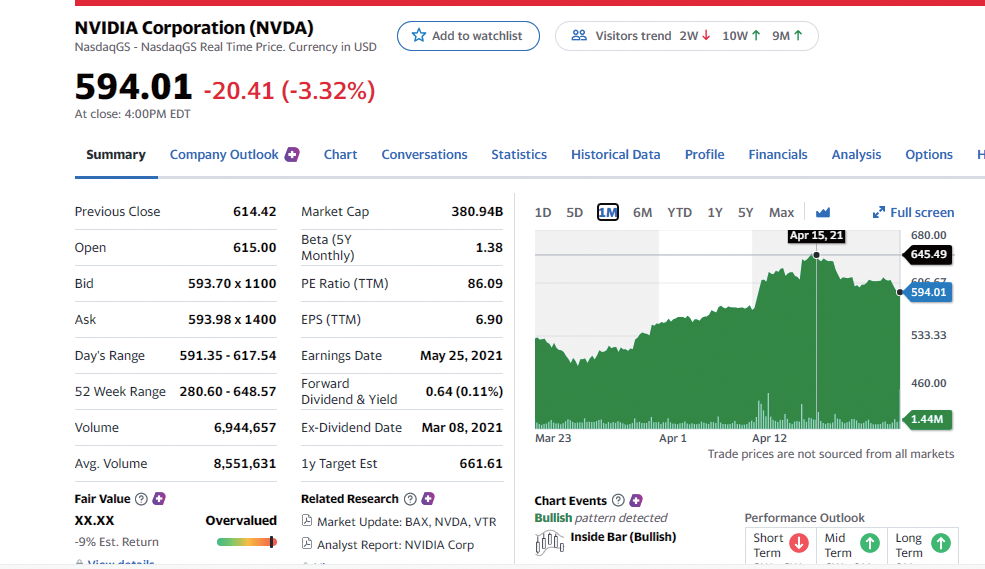Viewport: 985px width, 569px height.
Task: Click the Add to watchlist button
Action: [468, 36]
